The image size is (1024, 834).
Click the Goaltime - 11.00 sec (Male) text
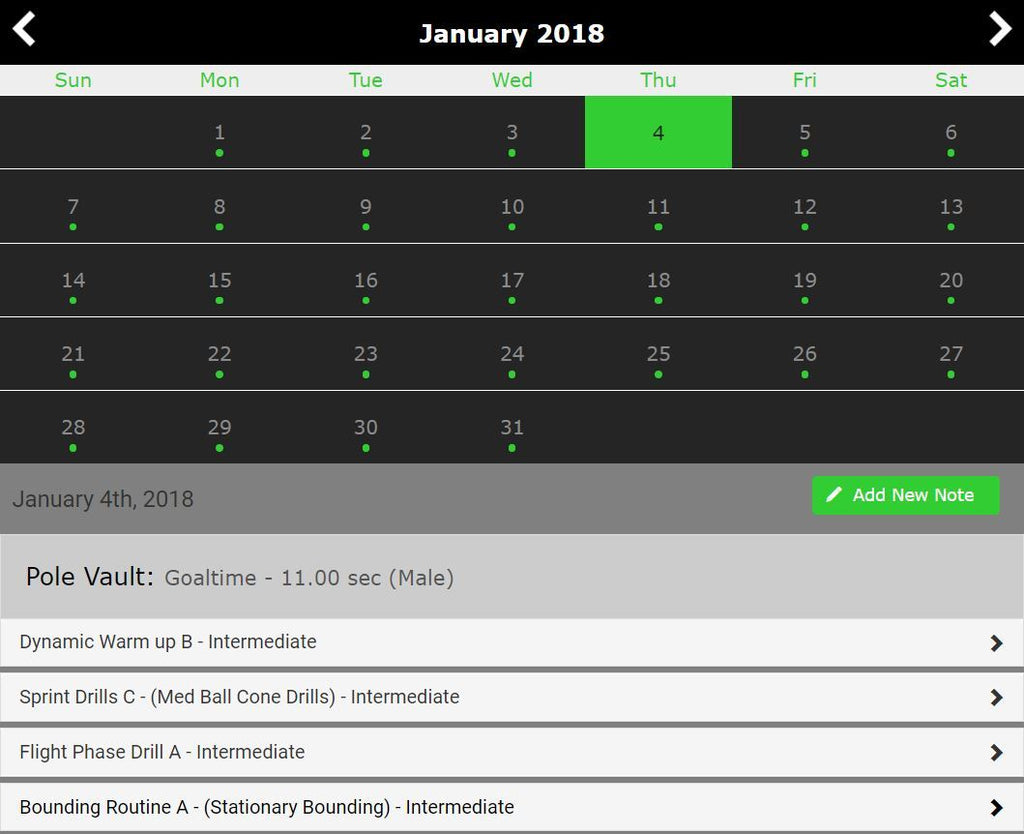(309, 578)
